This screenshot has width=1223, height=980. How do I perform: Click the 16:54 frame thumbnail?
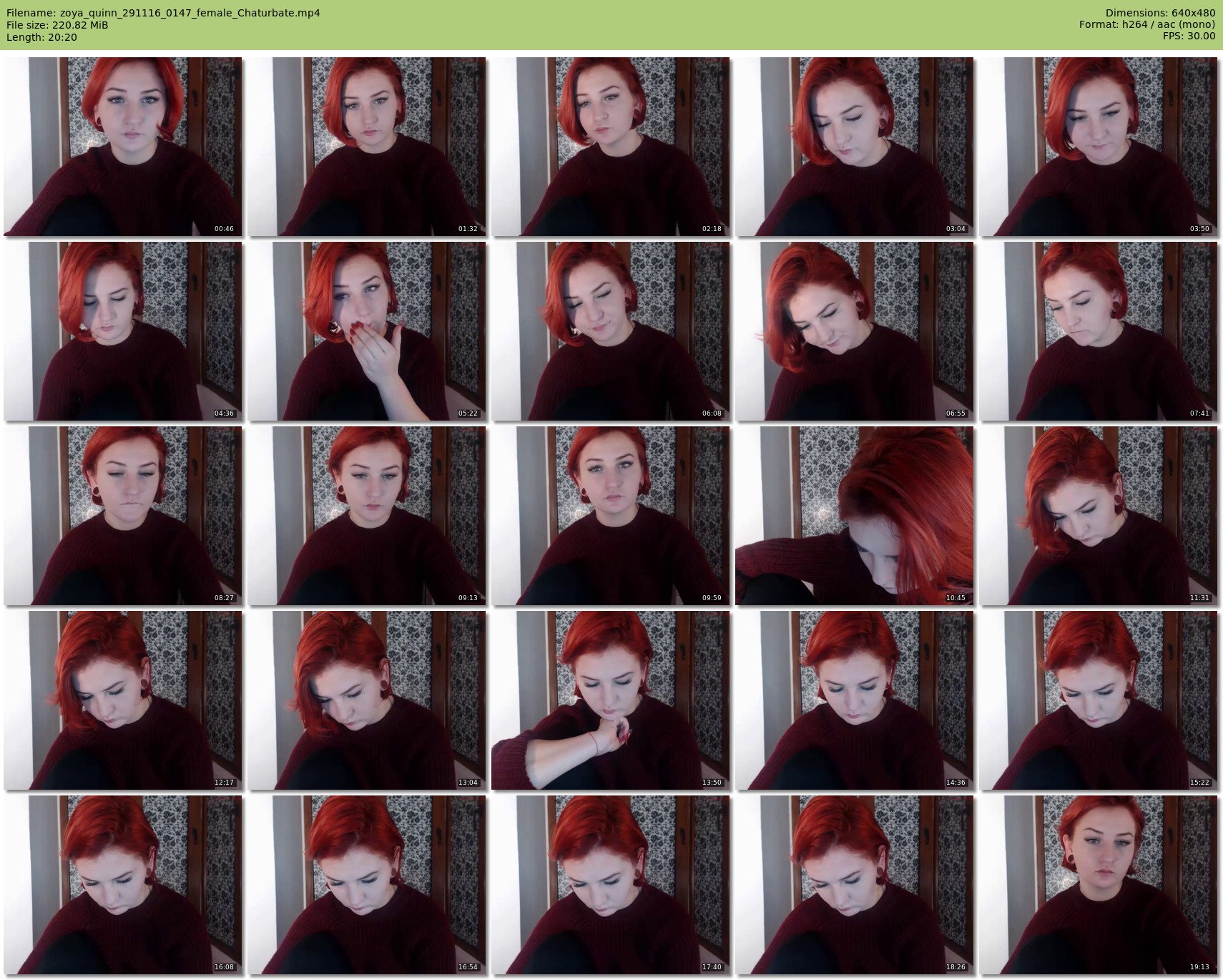pos(367,885)
